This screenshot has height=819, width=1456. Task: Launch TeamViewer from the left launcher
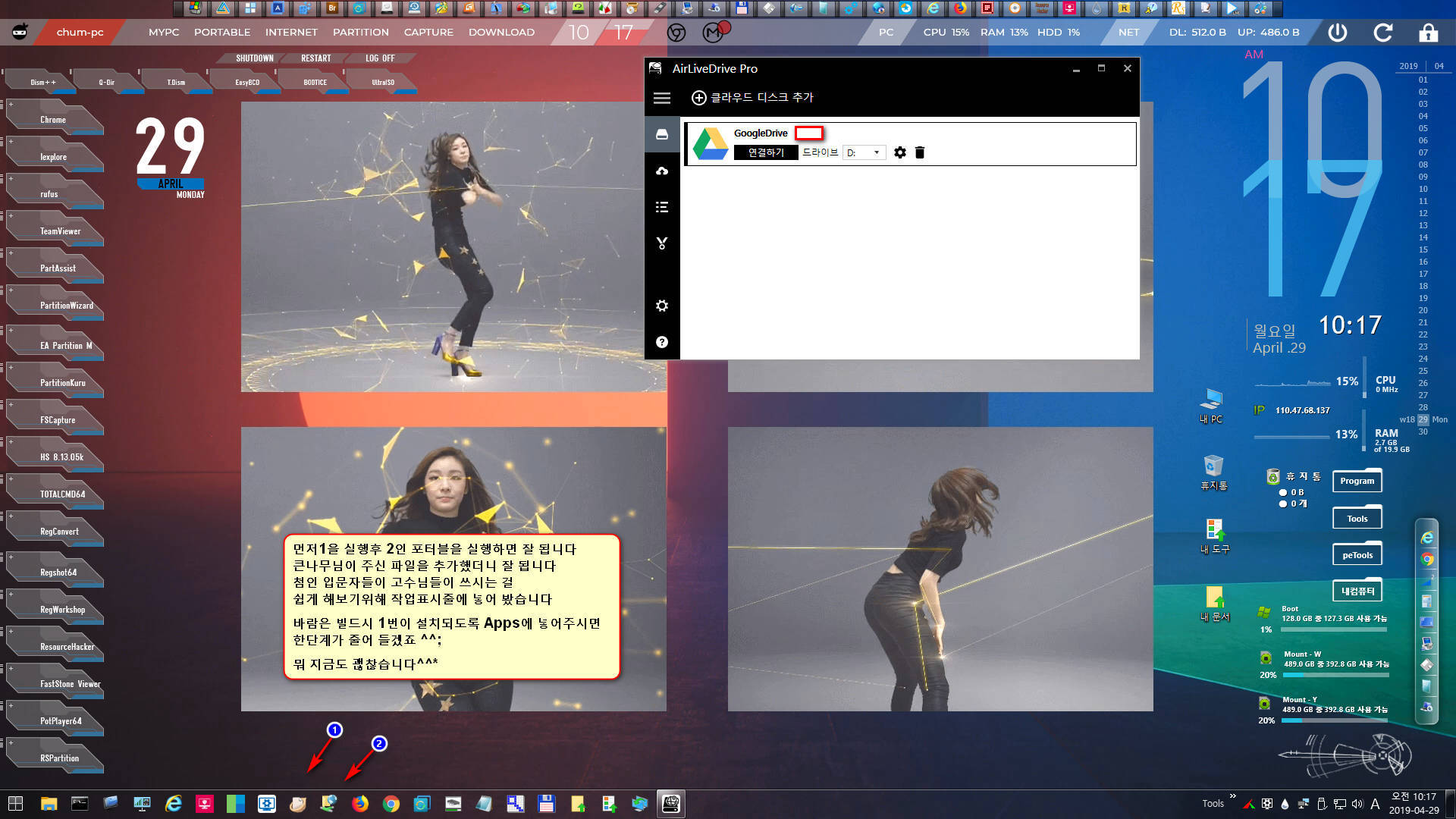pos(55,231)
